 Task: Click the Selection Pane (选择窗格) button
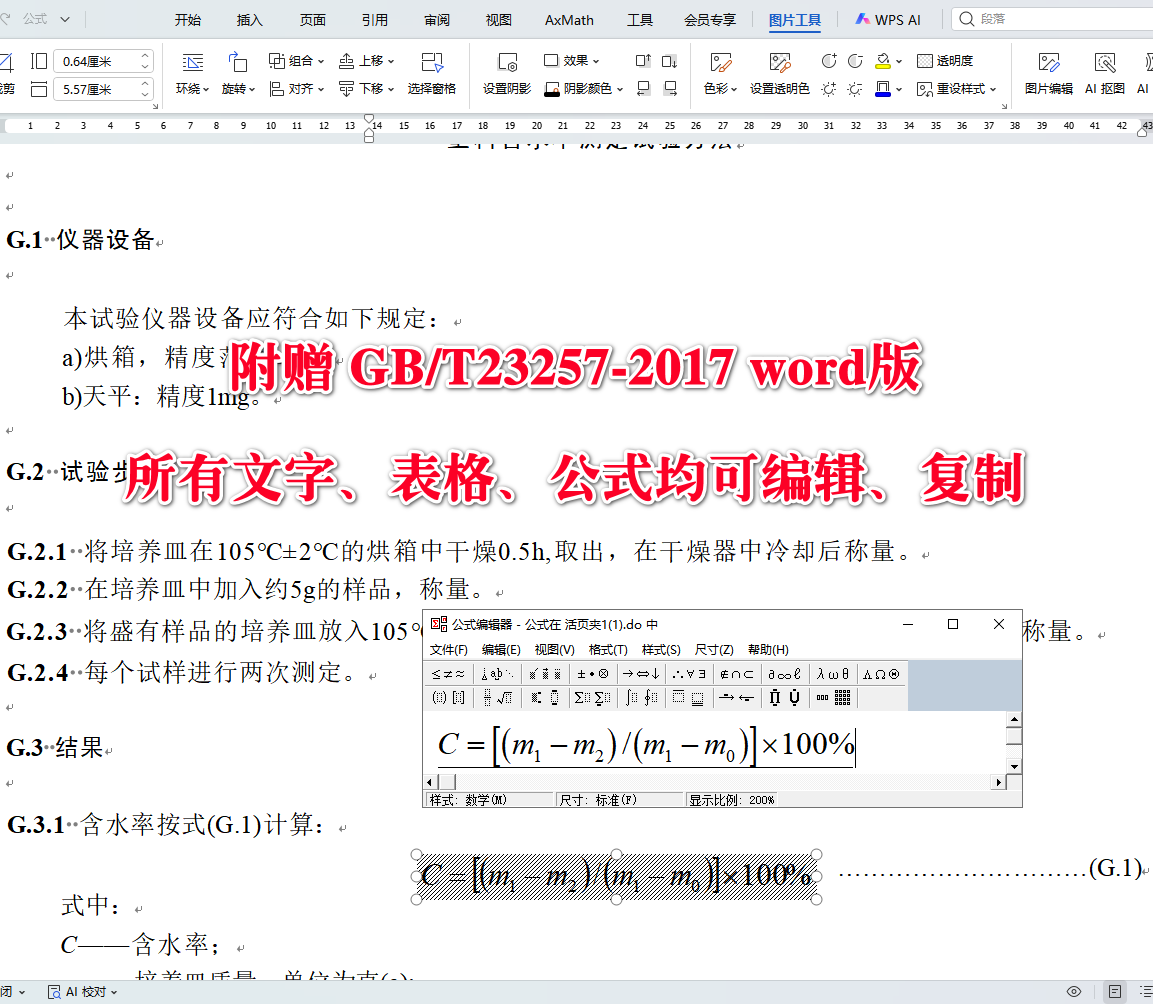tap(433, 74)
